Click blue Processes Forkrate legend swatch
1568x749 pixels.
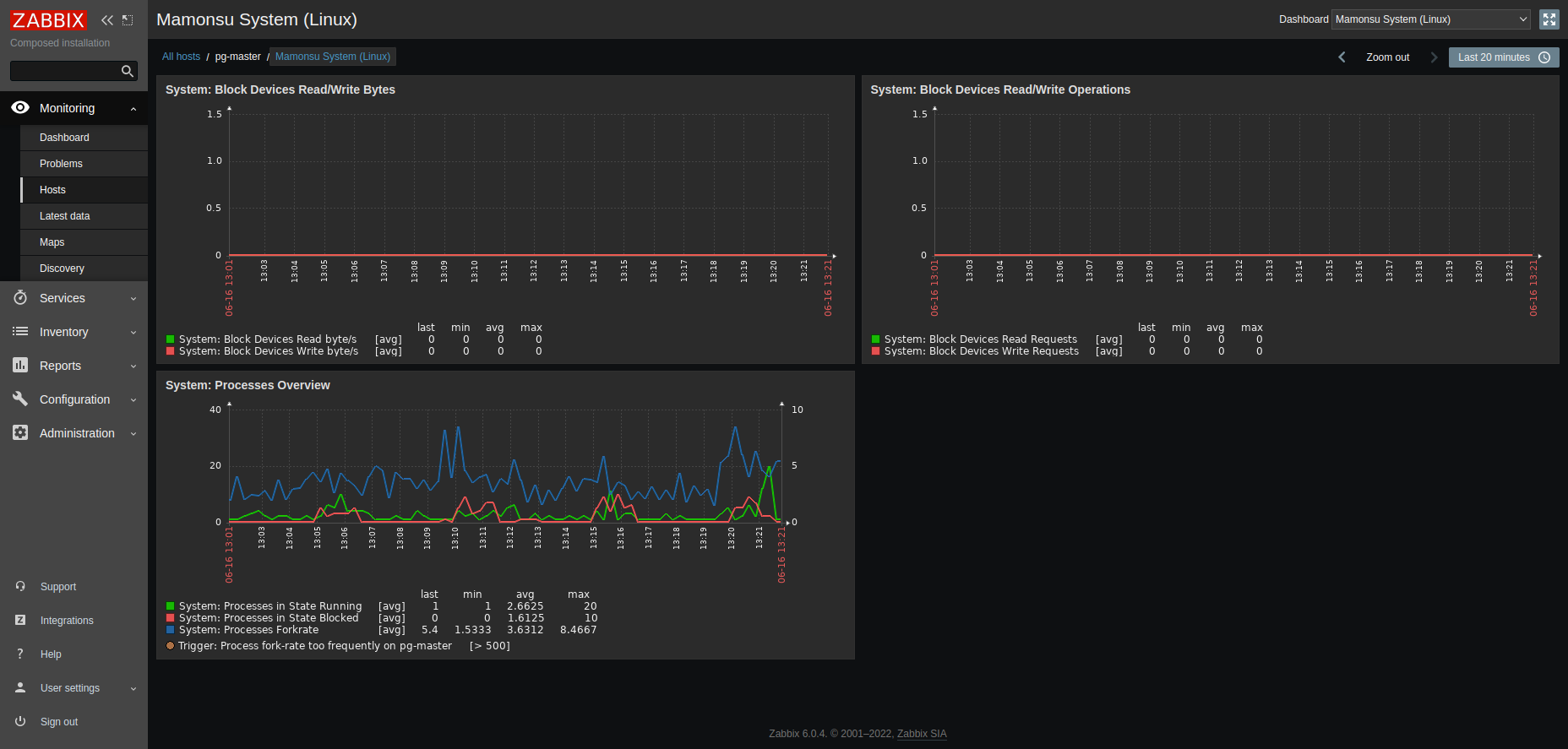[x=171, y=630]
